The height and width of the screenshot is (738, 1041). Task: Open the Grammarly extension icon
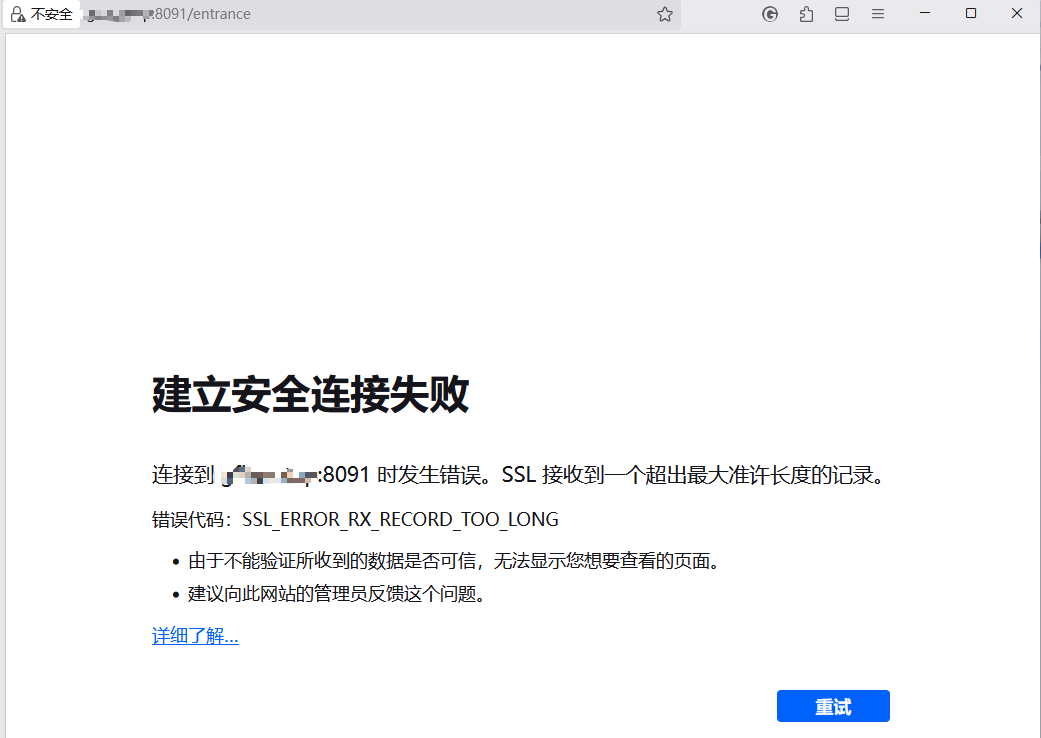click(x=770, y=14)
